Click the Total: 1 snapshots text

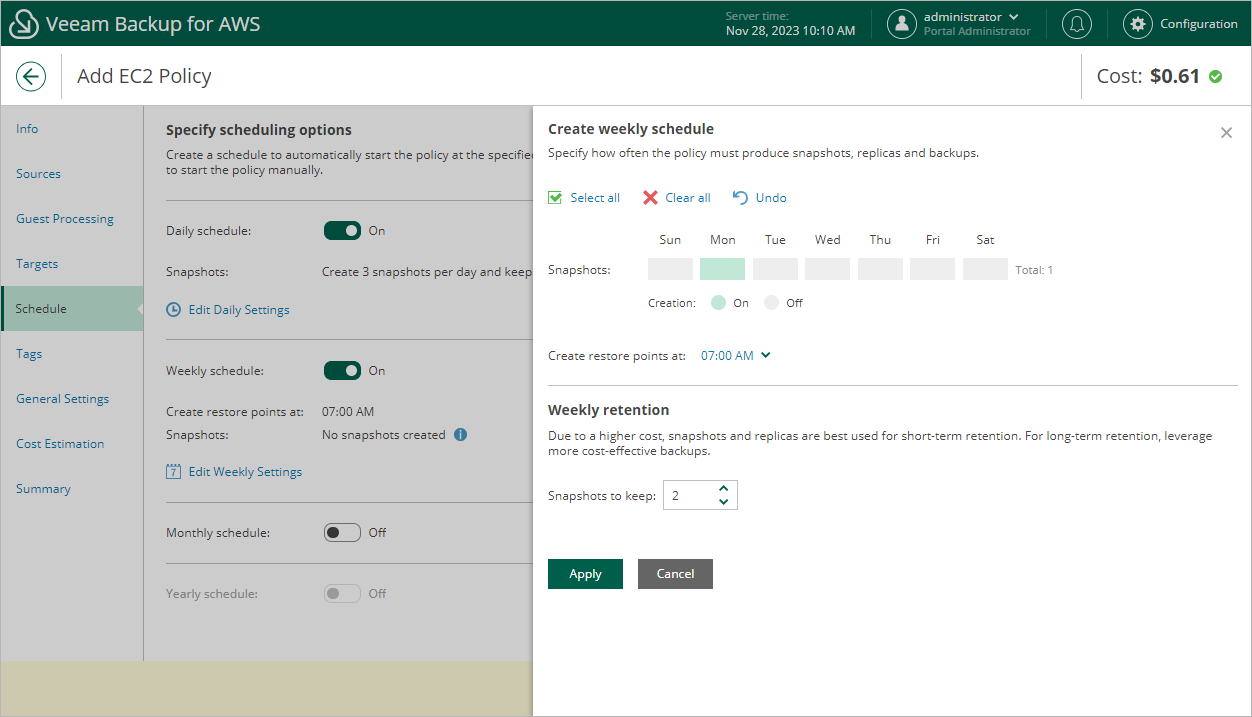(x=1034, y=270)
